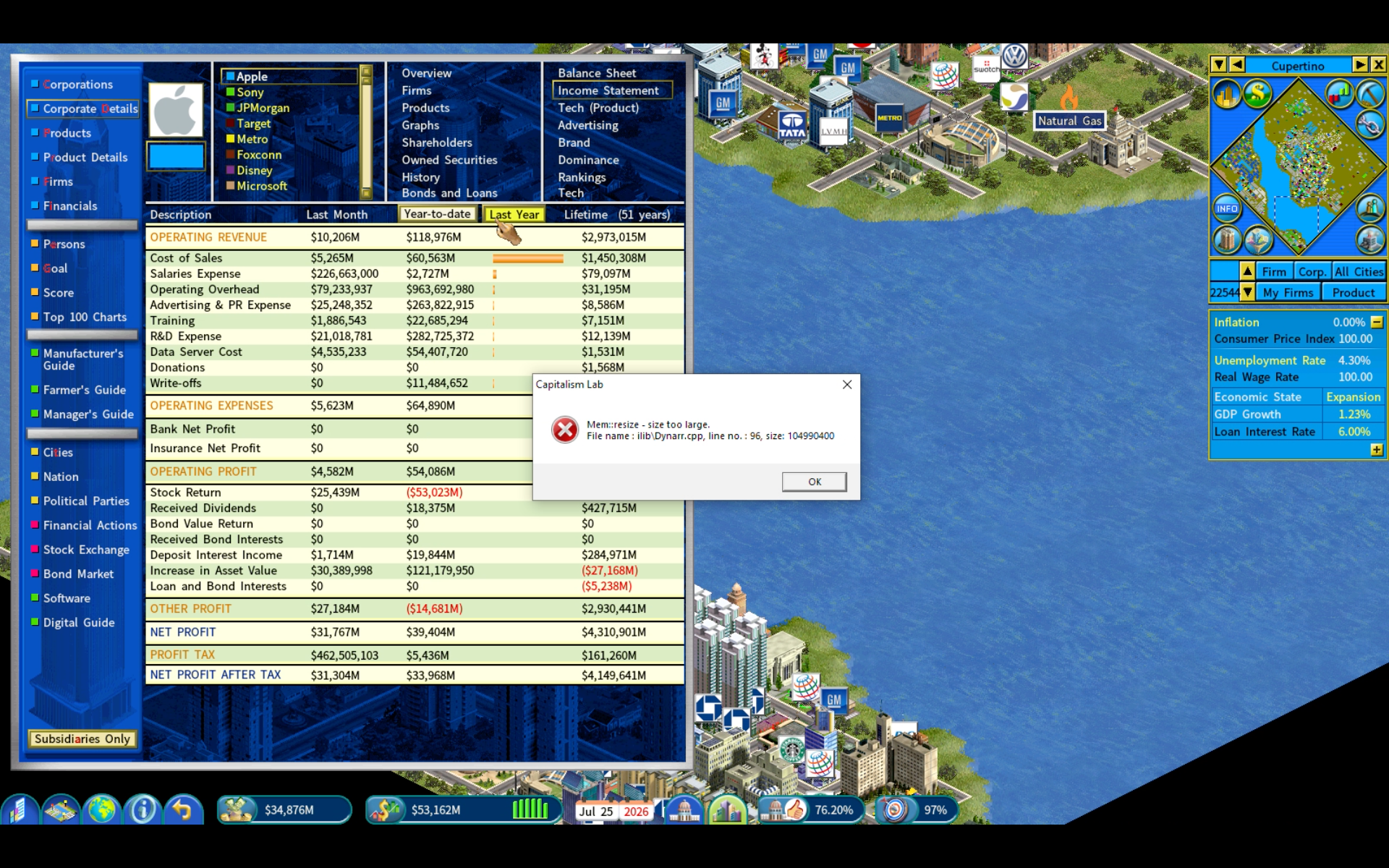The width and height of the screenshot is (1389, 868).
Task: Click the city buildings icon in bottom bar
Action: (x=727, y=810)
